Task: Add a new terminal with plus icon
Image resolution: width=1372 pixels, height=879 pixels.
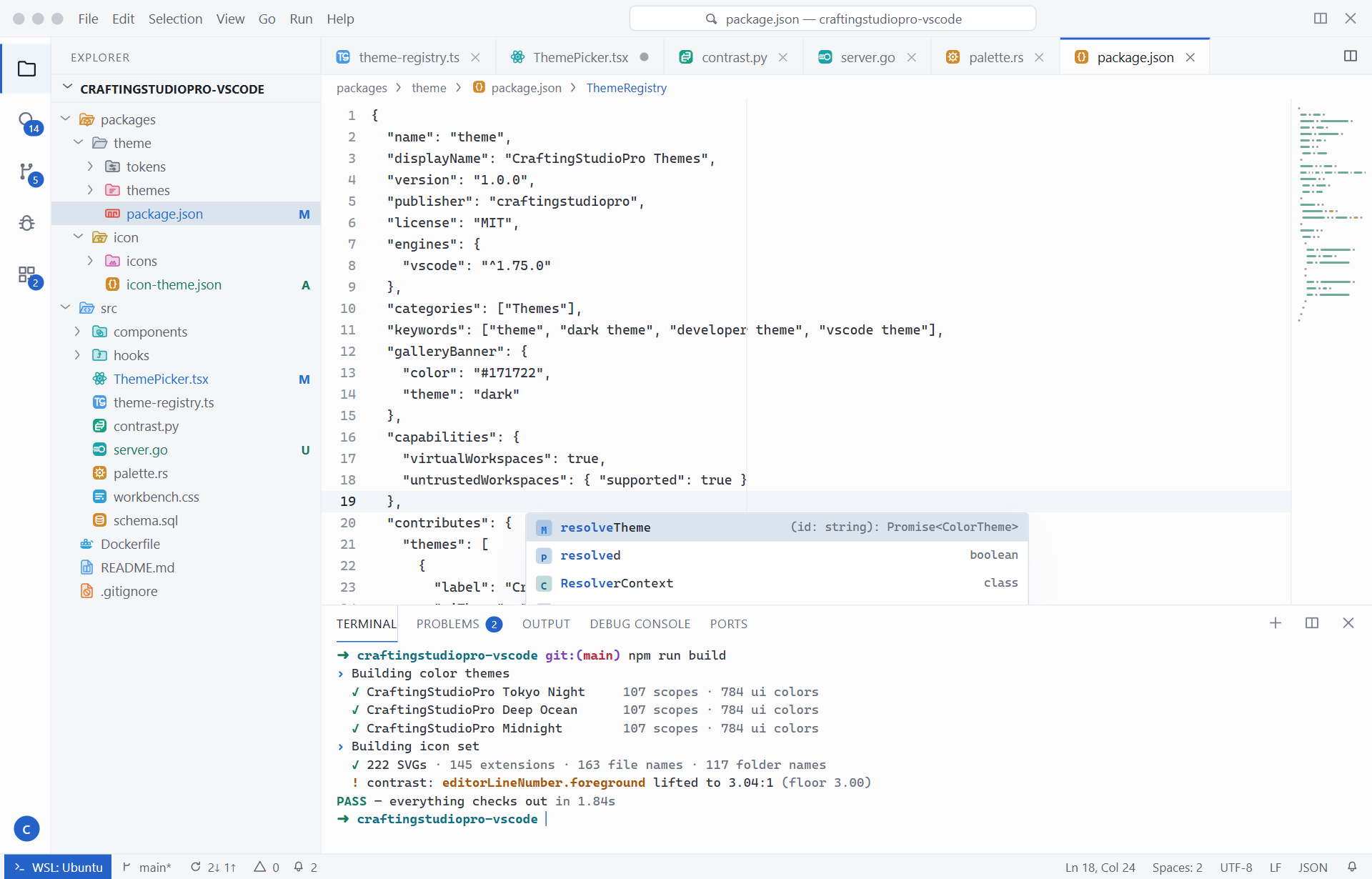Action: point(1276,623)
